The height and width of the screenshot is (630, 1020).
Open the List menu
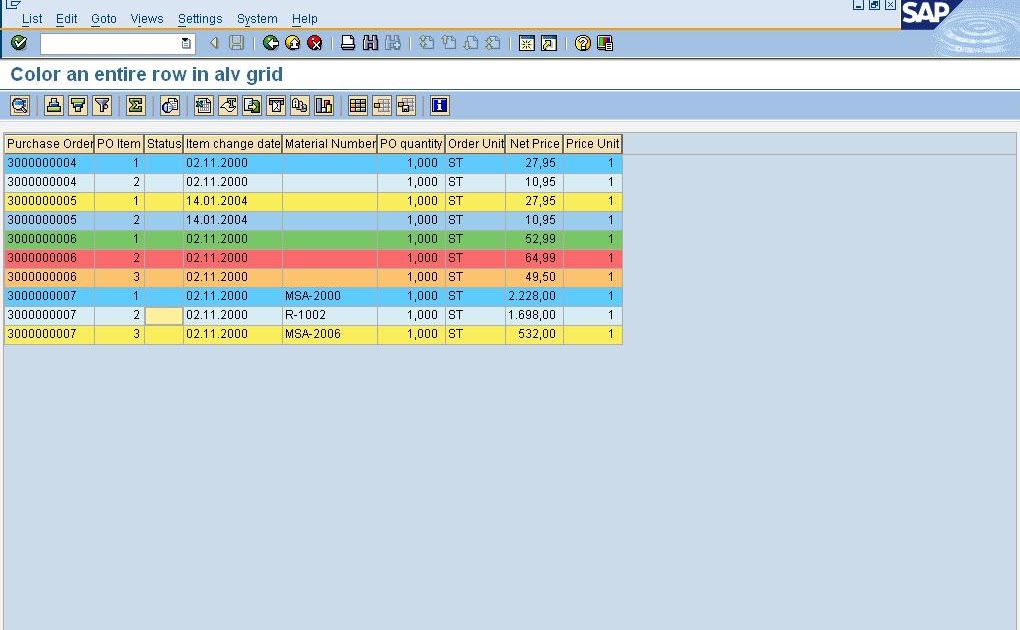pos(31,18)
